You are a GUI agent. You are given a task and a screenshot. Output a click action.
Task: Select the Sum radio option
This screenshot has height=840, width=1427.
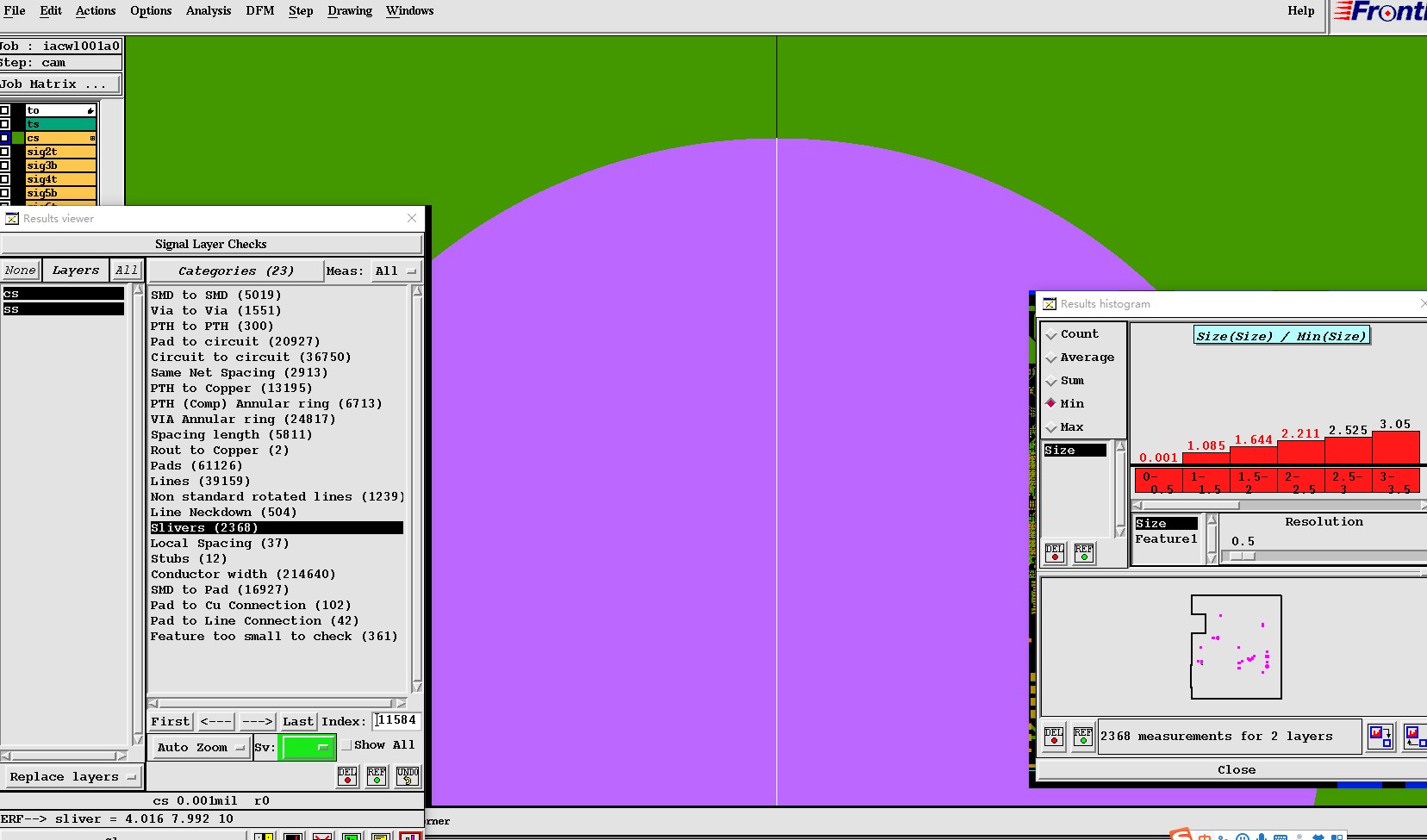(x=1051, y=381)
